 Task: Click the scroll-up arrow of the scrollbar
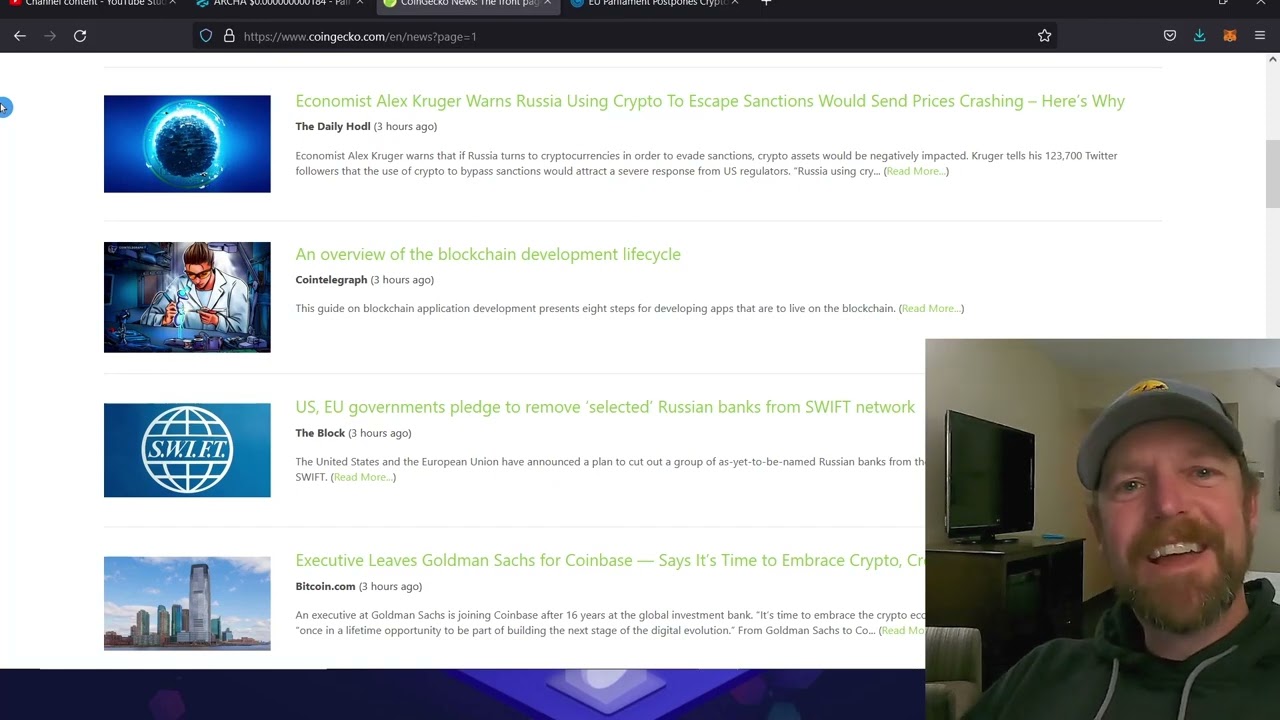click(x=1272, y=60)
